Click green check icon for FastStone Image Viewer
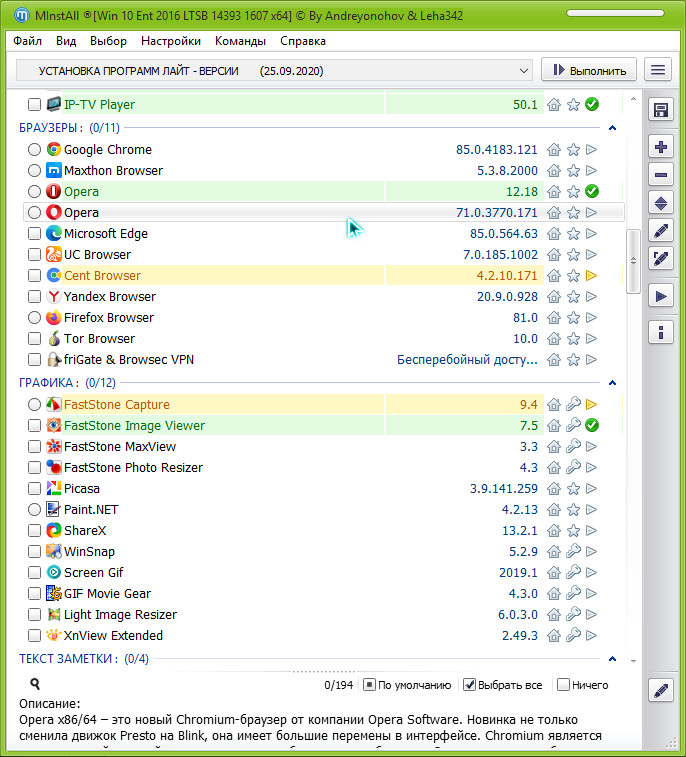The height and width of the screenshot is (757, 686). click(592, 425)
